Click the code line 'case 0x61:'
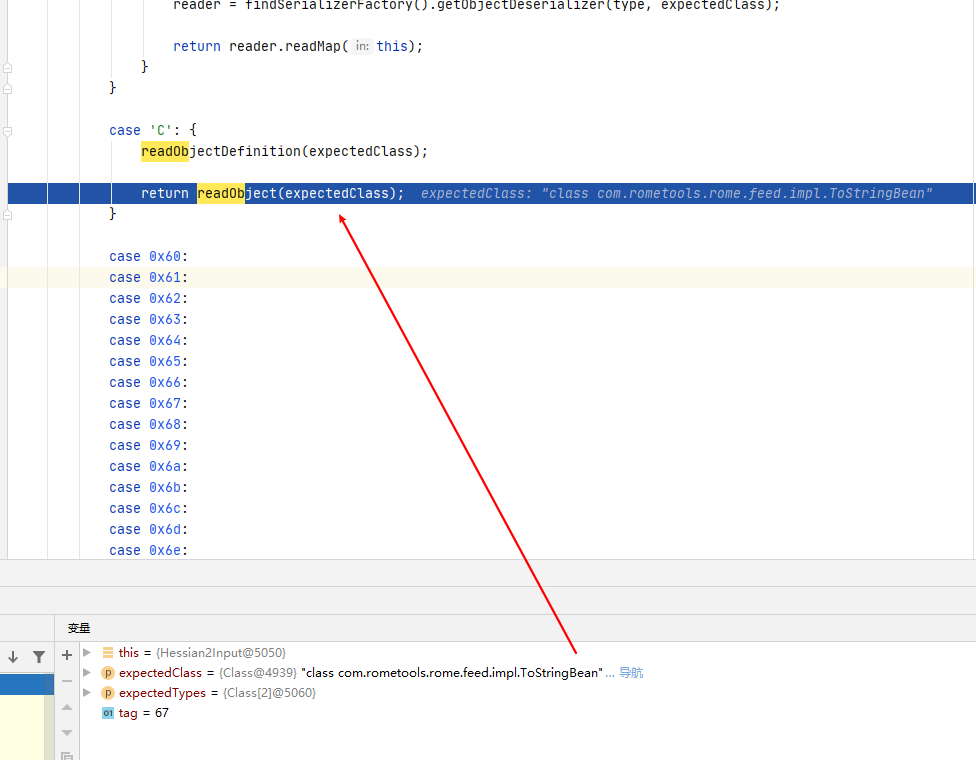This screenshot has width=976, height=760. pyautogui.click(x=148, y=278)
